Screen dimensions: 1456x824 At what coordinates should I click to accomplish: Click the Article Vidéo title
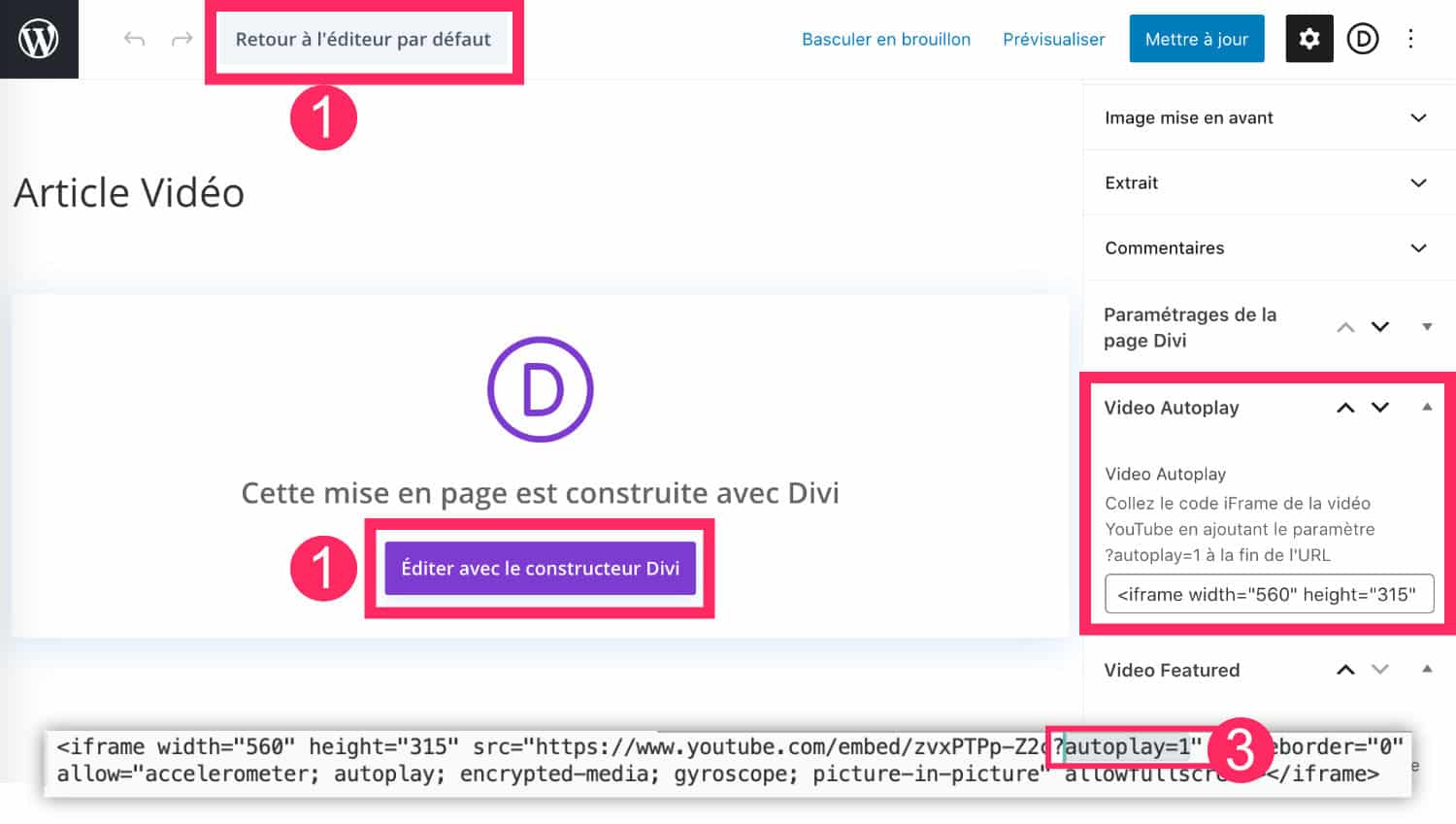coord(129,192)
